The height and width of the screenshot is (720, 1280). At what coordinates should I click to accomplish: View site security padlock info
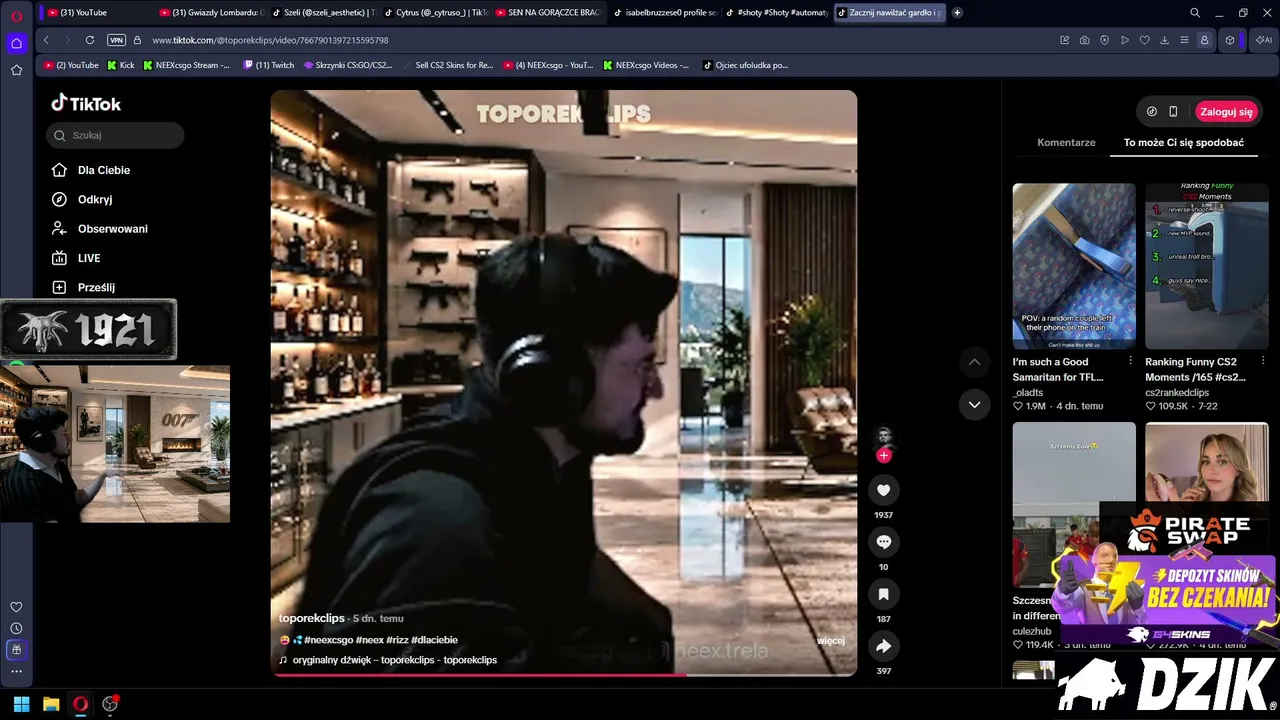pos(137,40)
